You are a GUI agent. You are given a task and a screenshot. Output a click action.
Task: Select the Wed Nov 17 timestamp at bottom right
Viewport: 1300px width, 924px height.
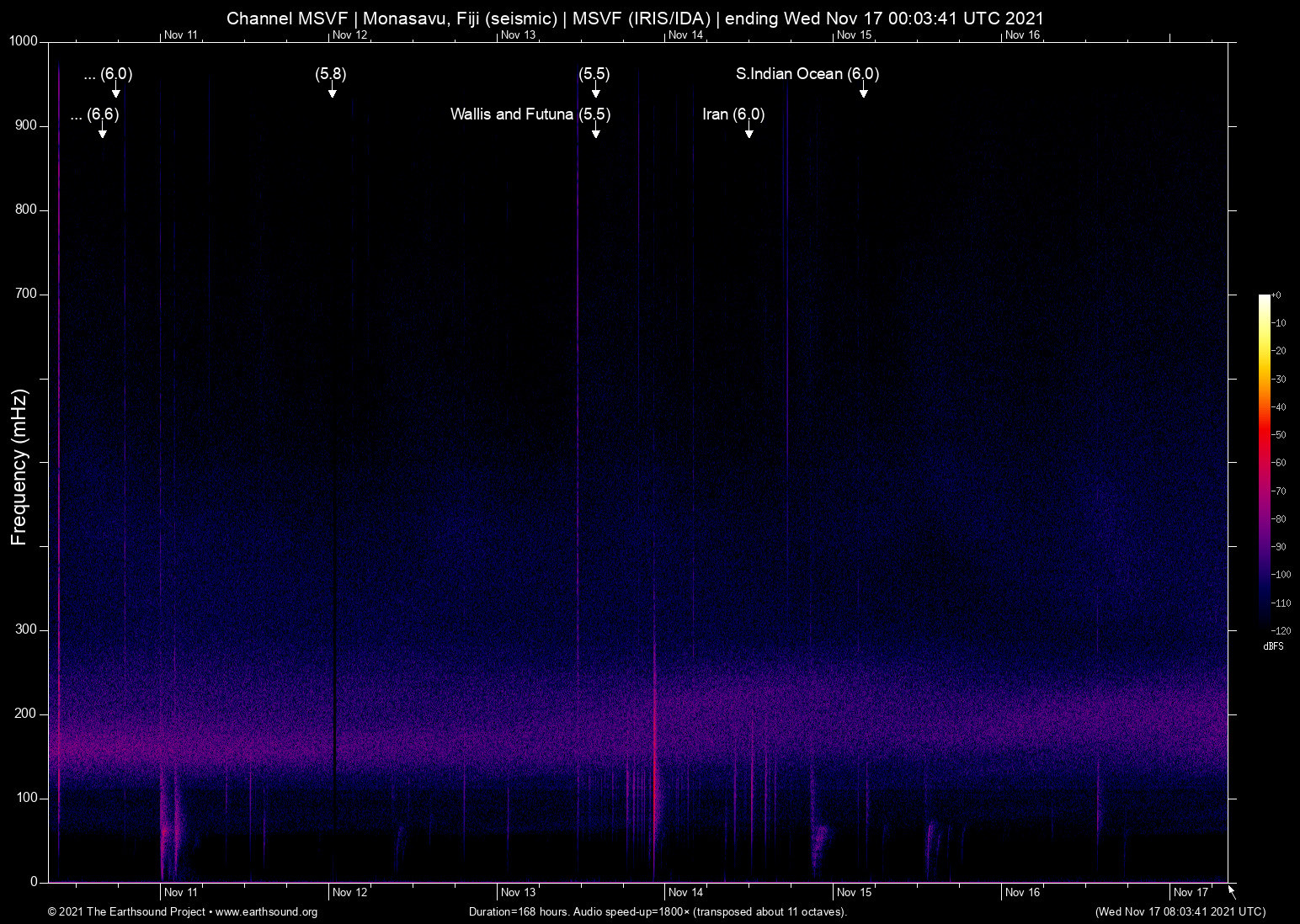pos(1179,912)
